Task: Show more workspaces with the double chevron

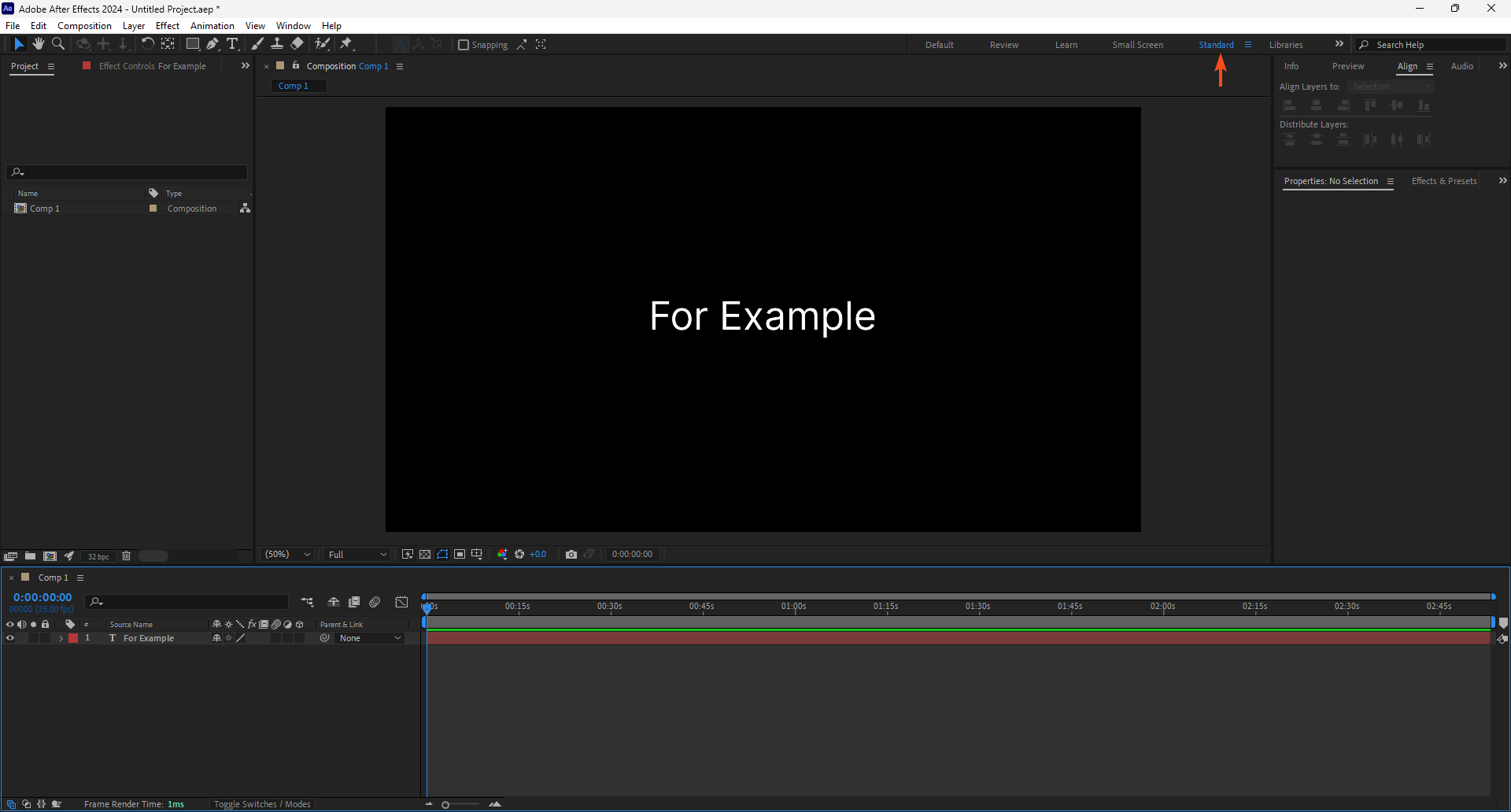Action: 1339,44
